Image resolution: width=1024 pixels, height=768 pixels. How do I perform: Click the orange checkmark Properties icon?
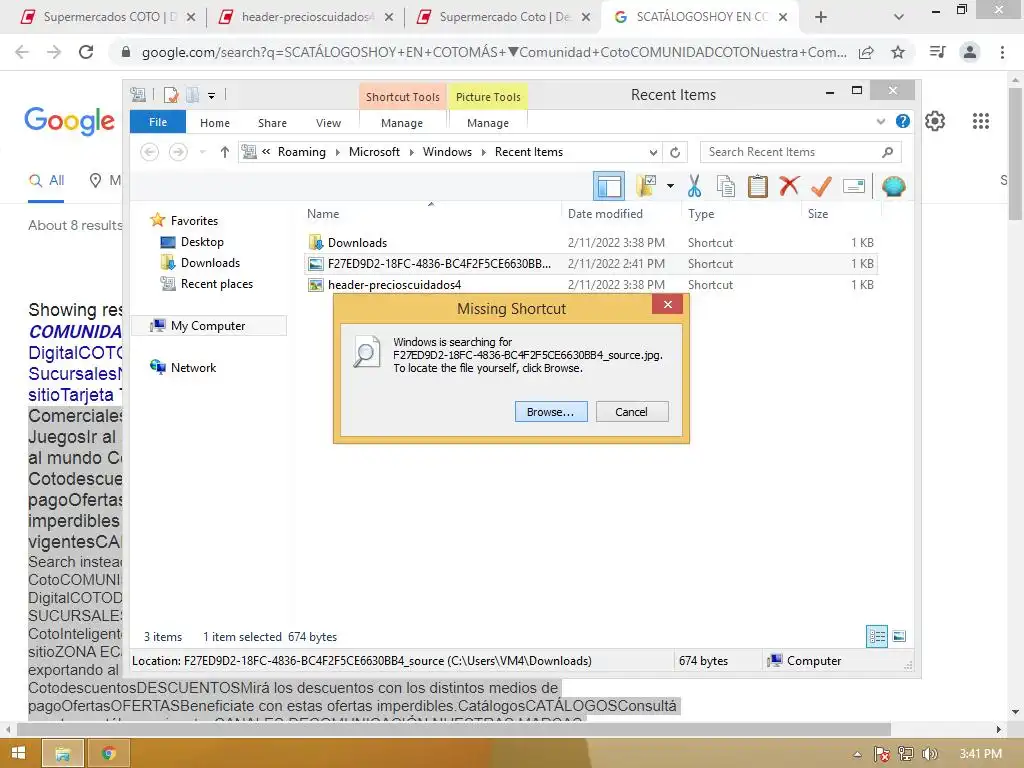(821, 187)
